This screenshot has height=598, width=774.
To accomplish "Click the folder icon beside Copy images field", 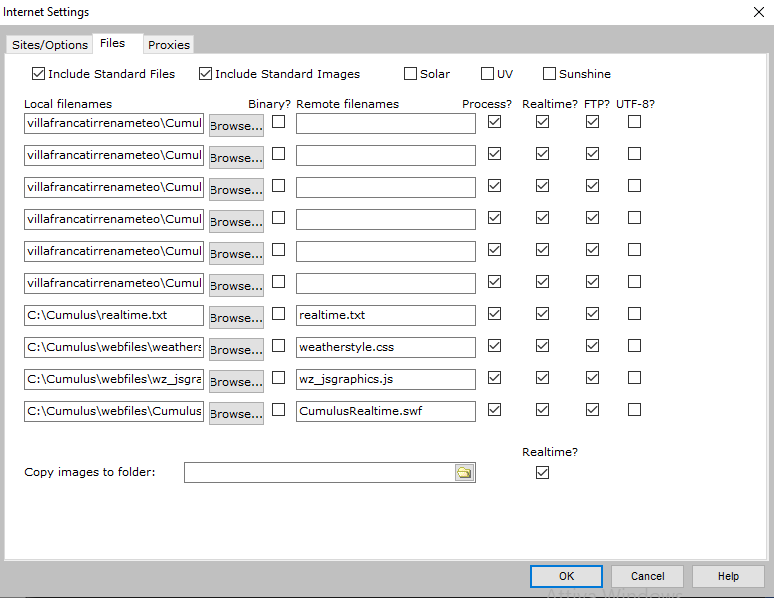I will tap(464, 473).
